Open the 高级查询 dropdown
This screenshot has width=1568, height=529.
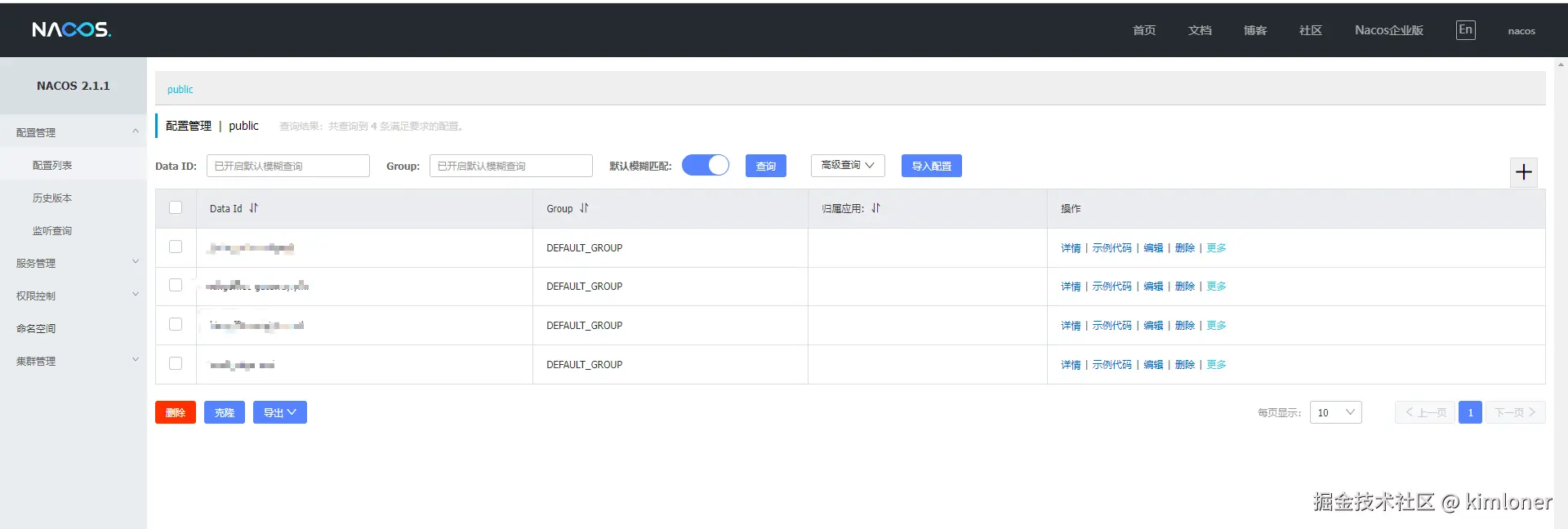point(848,165)
